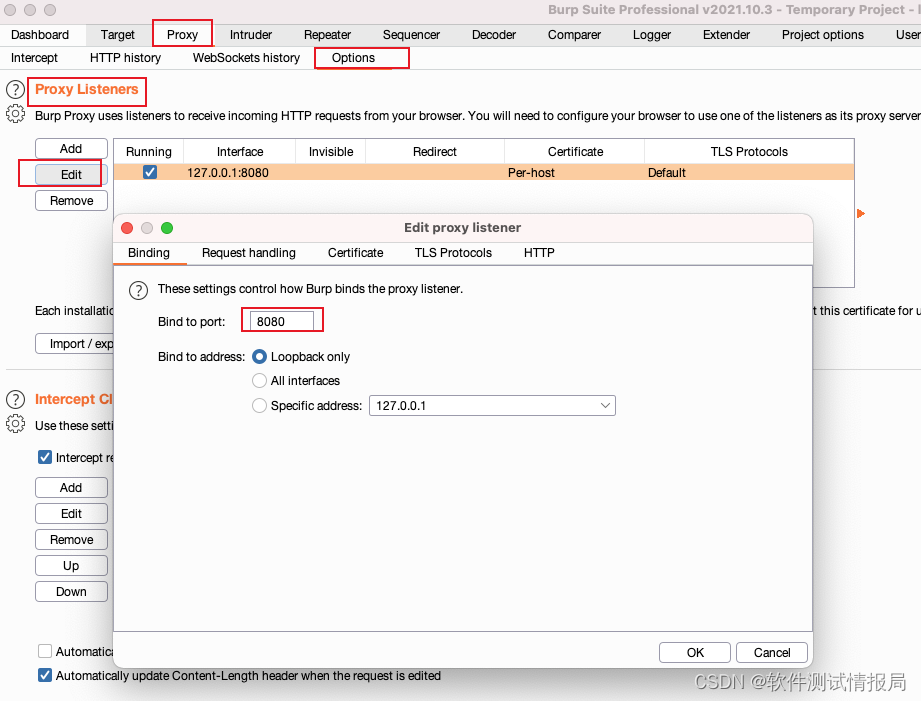Open the Extender tab
Image resolution: width=921 pixels, height=701 pixels.
[x=727, y=35]
